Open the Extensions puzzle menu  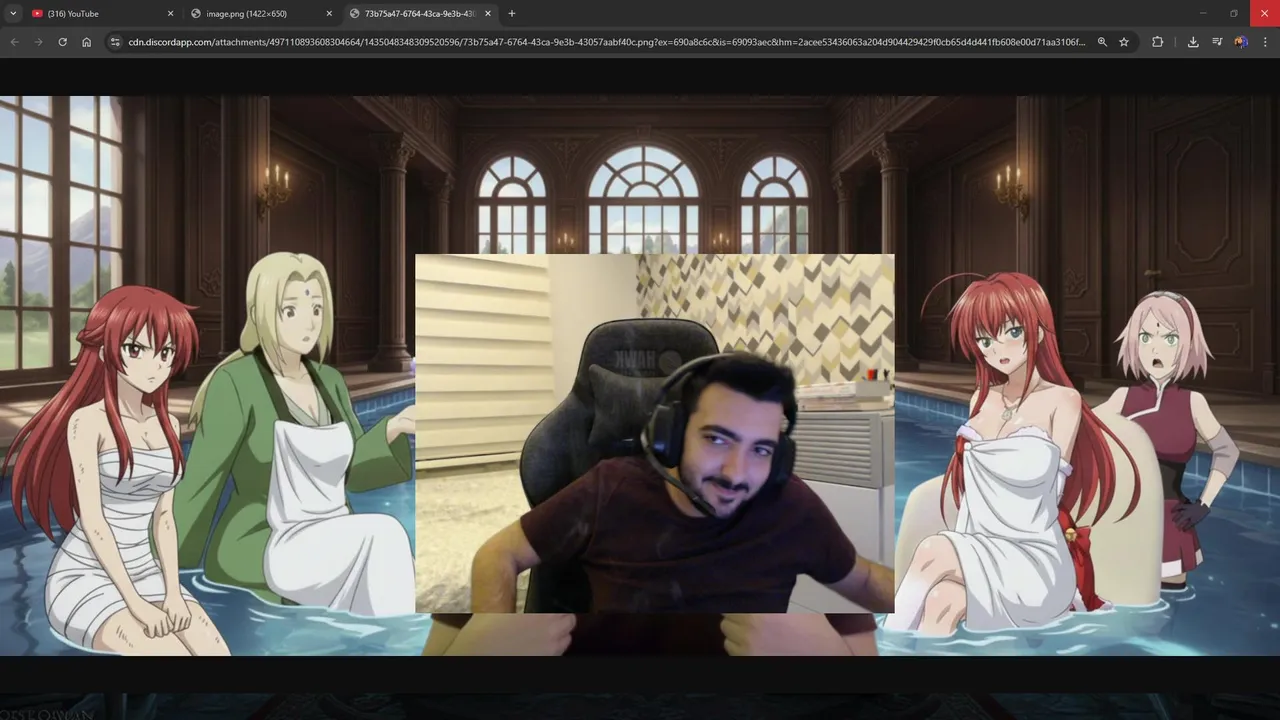[x=1157, y=42]
